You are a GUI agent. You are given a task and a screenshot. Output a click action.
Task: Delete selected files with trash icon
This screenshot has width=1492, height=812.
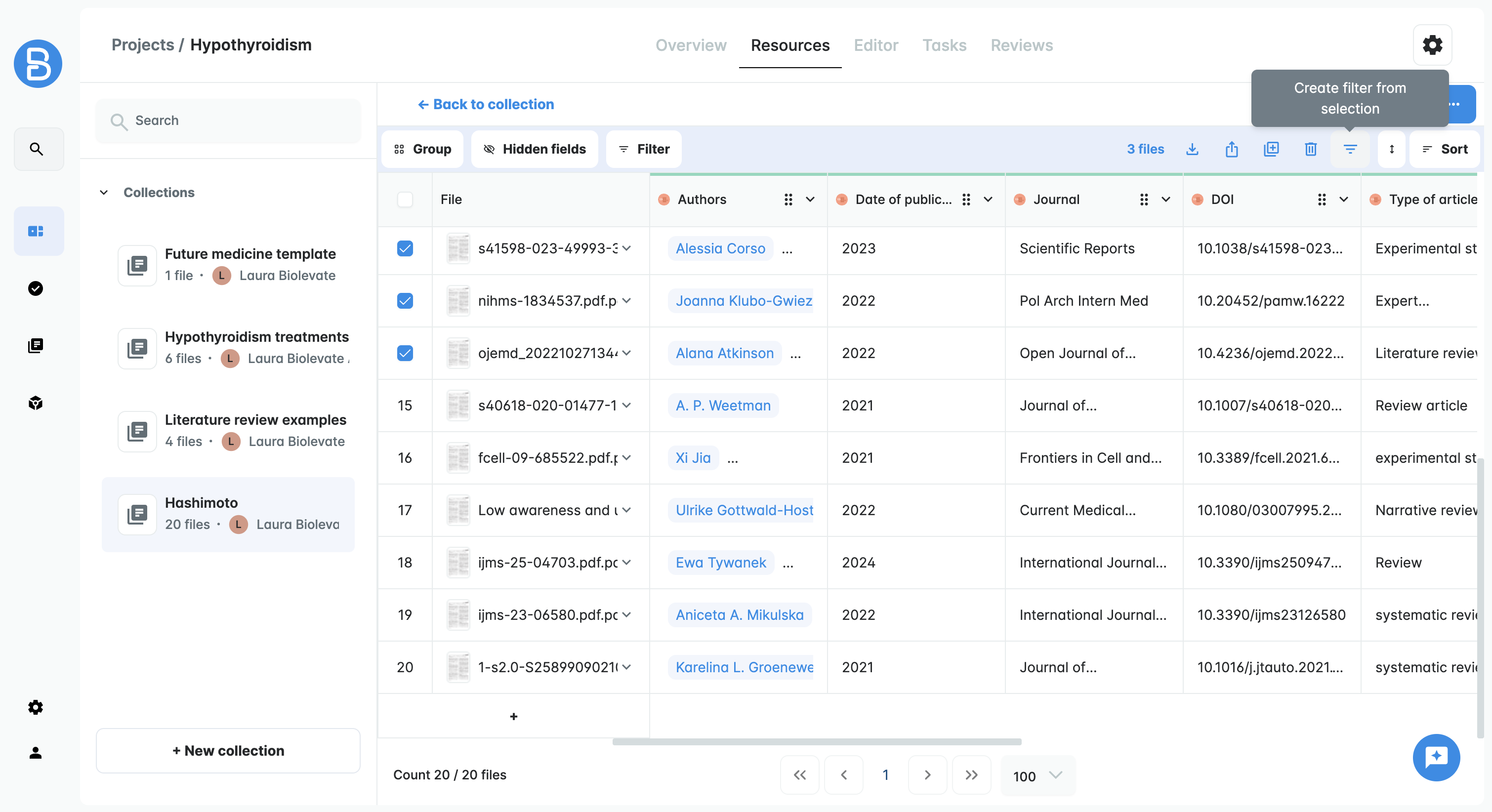pos(1310,150)
